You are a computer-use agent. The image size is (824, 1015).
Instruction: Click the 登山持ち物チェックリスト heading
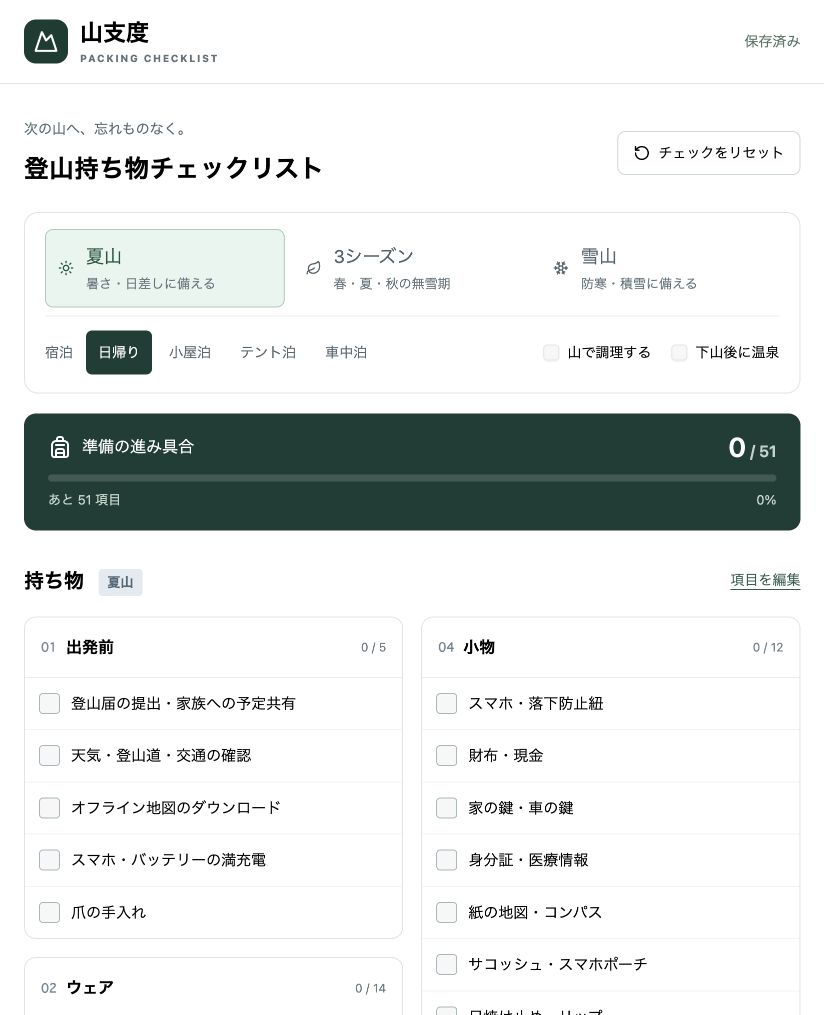click(x=173, y=168)
